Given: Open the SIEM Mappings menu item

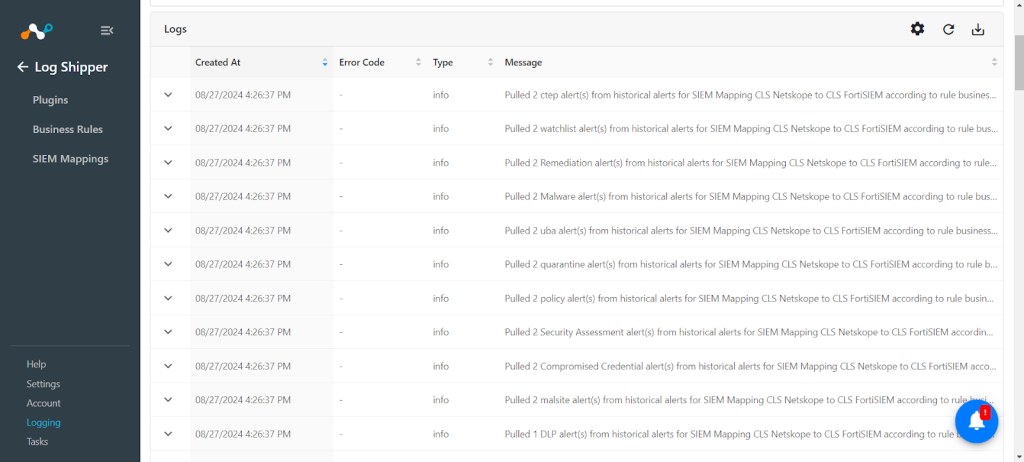Looking at the screenshot, I should click(x=71, y=159).
